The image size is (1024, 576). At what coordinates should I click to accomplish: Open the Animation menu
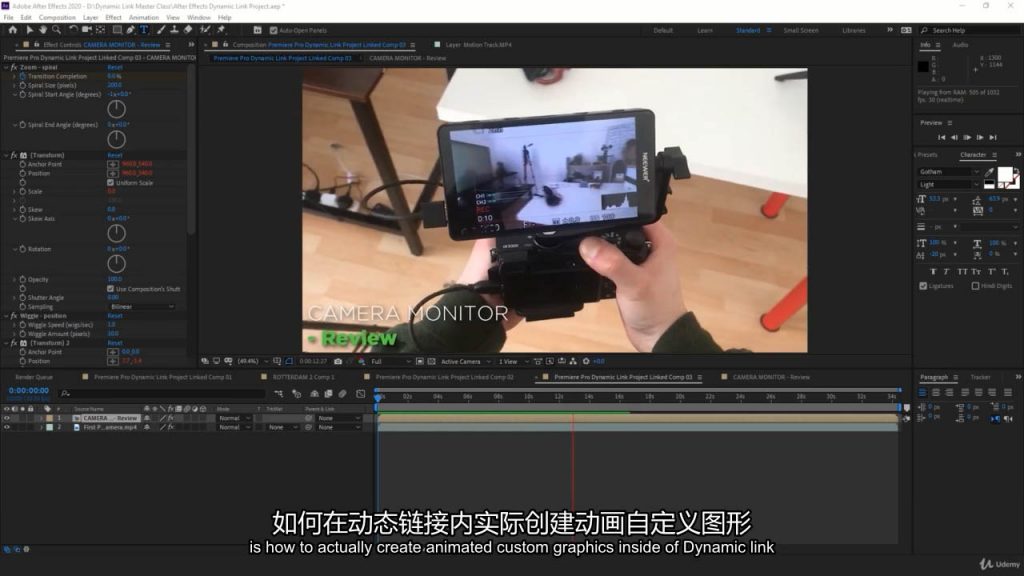click(x=144, y=18)
